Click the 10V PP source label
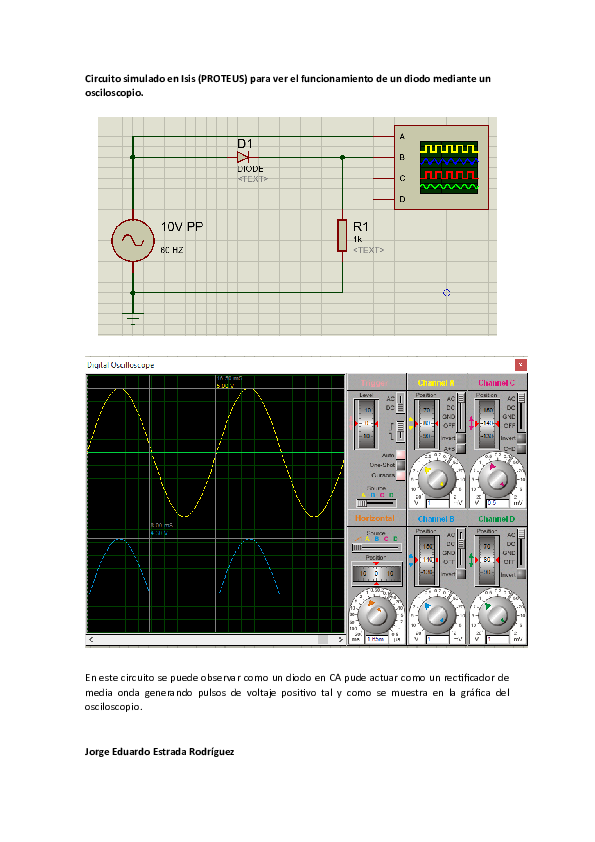595x842 pixels. point(182,227)
